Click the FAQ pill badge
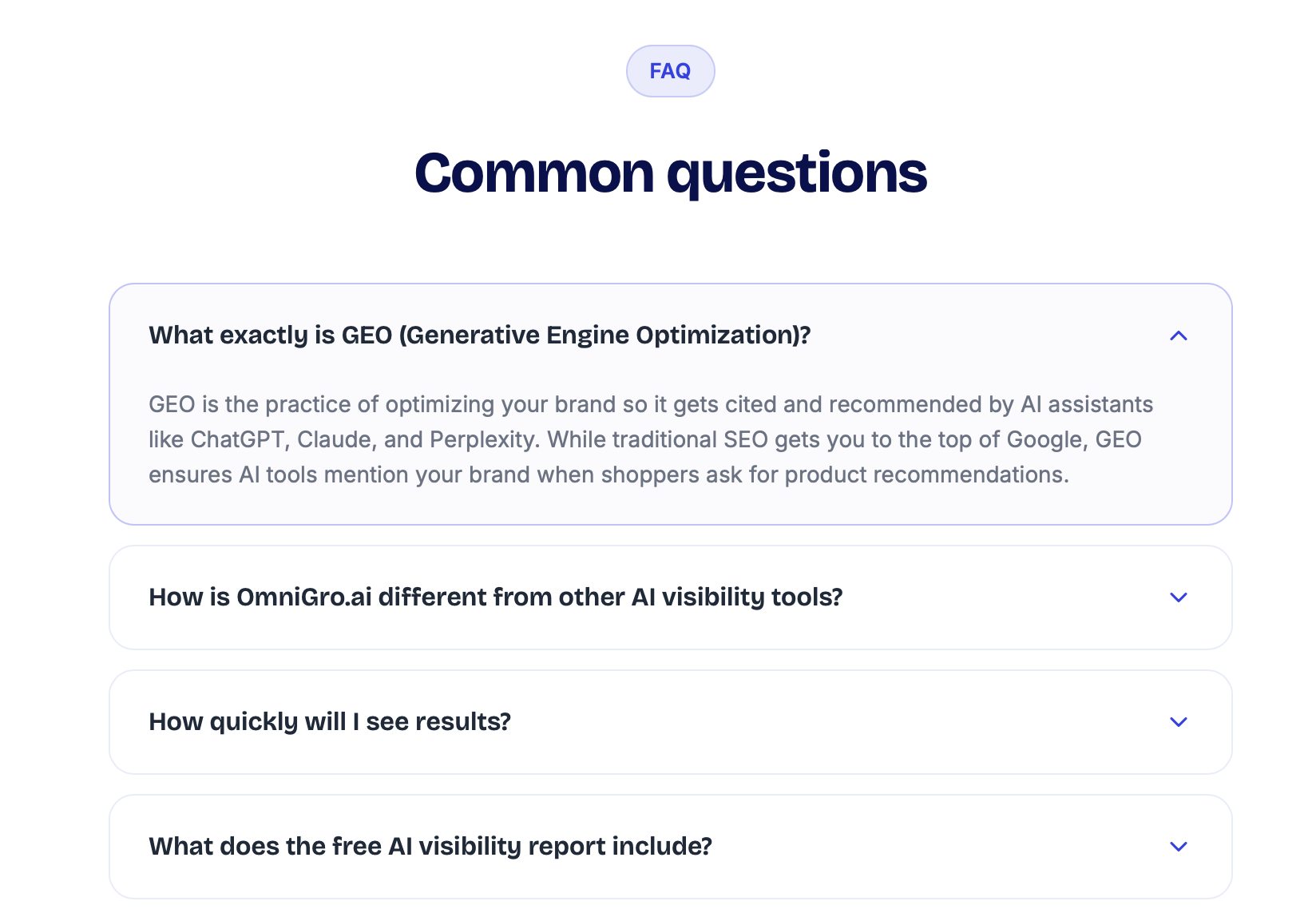 (670, 71)
